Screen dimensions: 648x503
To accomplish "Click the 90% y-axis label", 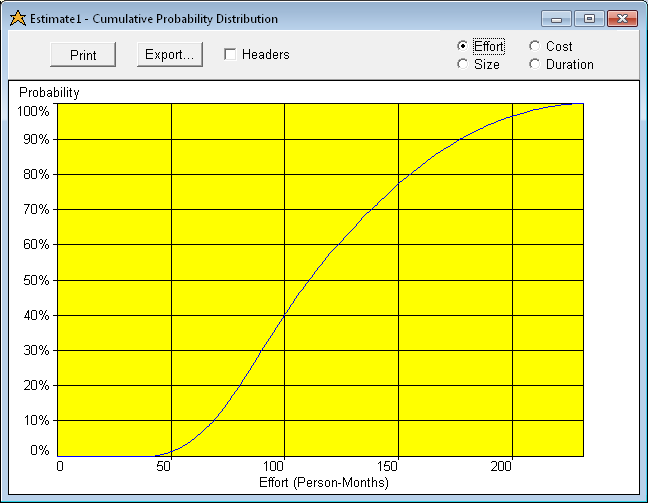I will 36,139.
